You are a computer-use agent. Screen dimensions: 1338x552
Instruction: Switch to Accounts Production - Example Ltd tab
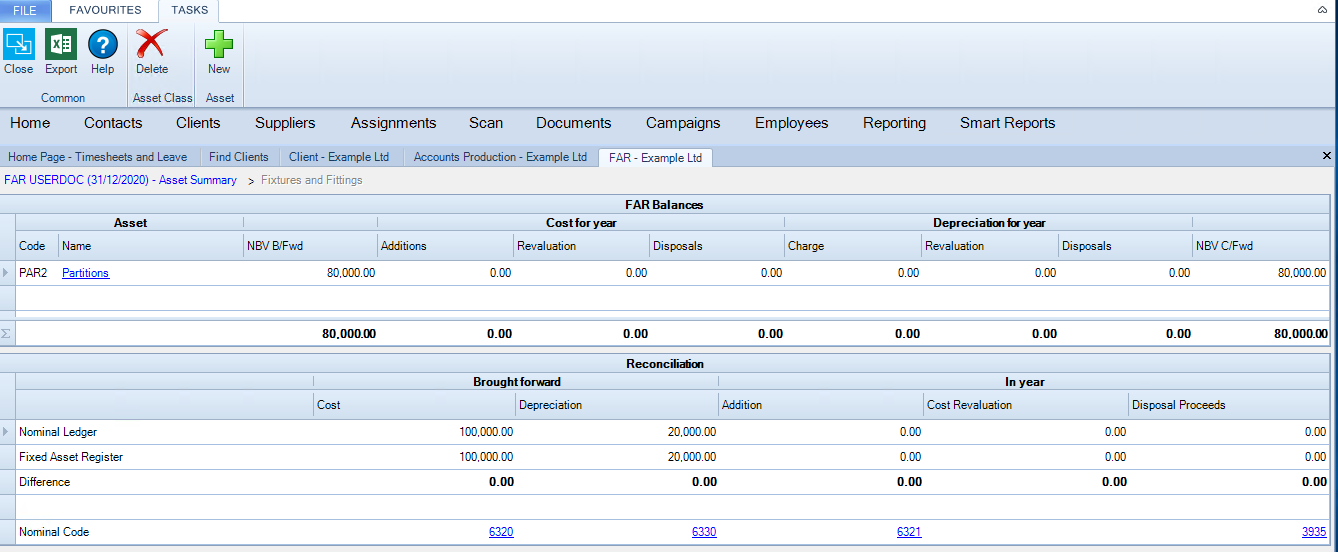click(500, 157)
